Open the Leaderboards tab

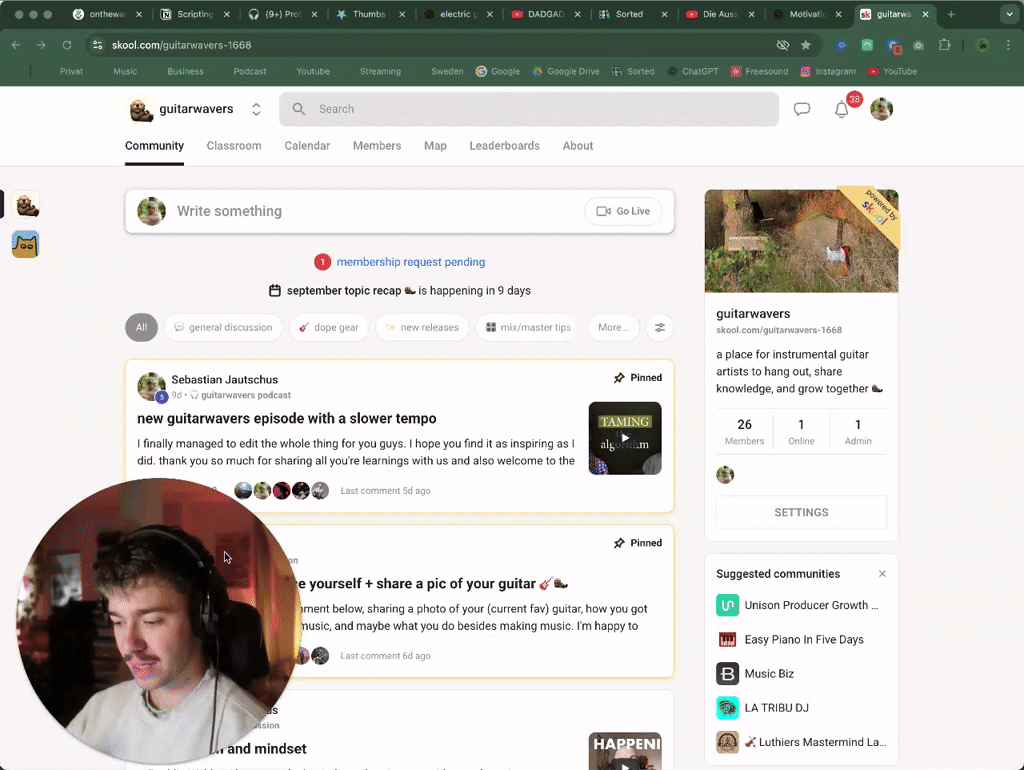[504, 146]
